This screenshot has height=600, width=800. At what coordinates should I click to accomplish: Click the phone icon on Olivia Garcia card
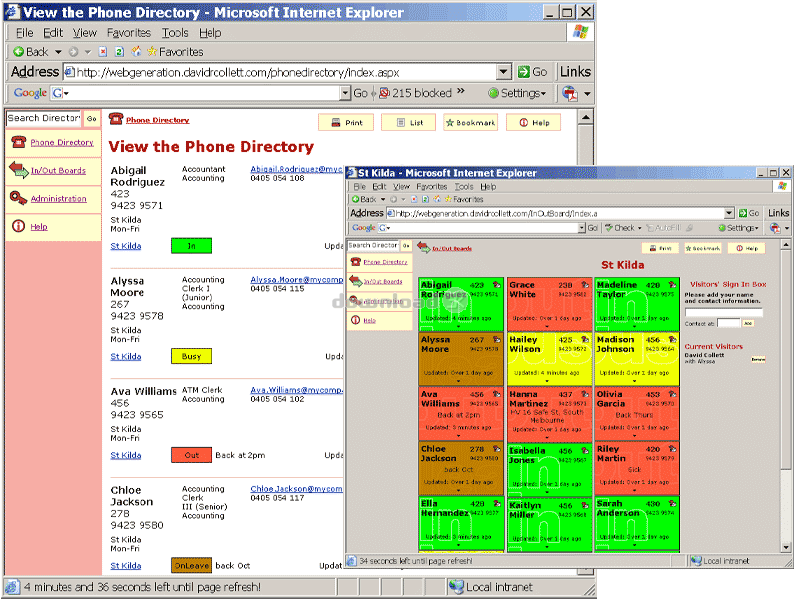[x=672, y=394]
